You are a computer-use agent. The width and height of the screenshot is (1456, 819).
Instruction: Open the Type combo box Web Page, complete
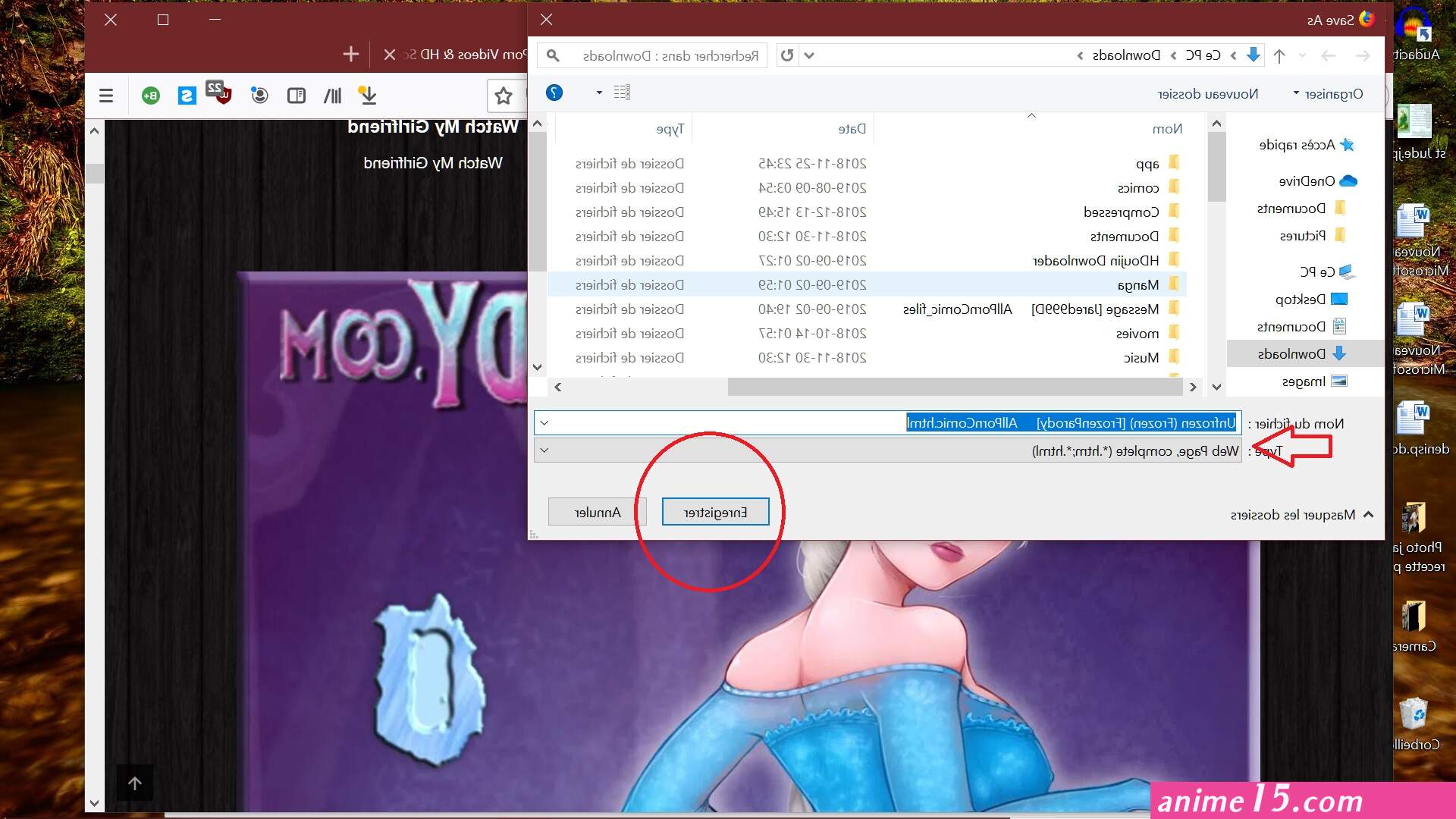coord(887,450)
